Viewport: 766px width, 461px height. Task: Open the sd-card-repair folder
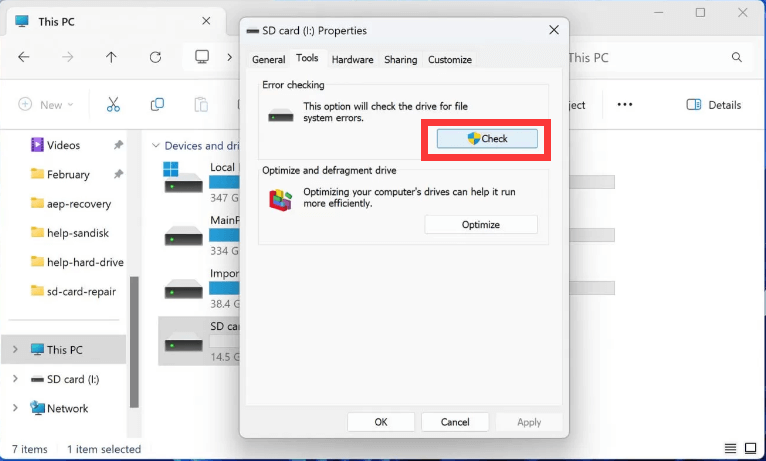pos(81,292)
